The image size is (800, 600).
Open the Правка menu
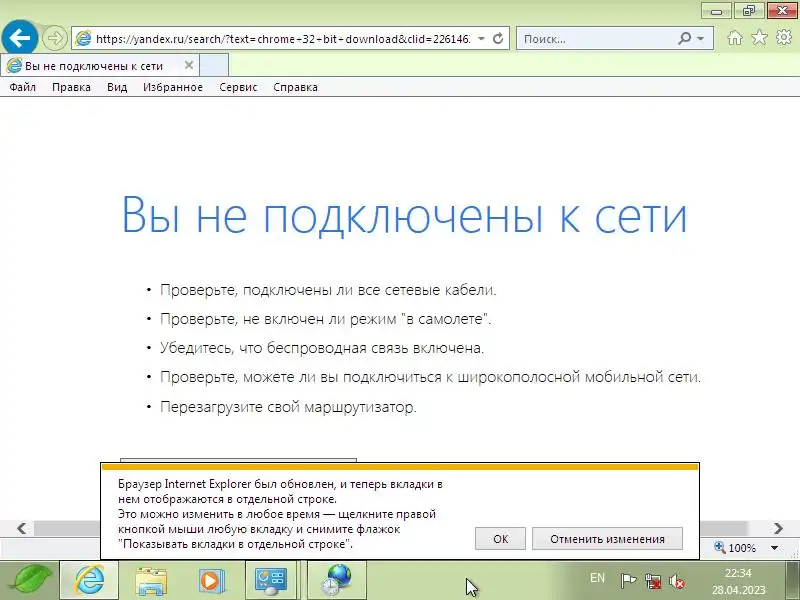[x=71, y=87]
